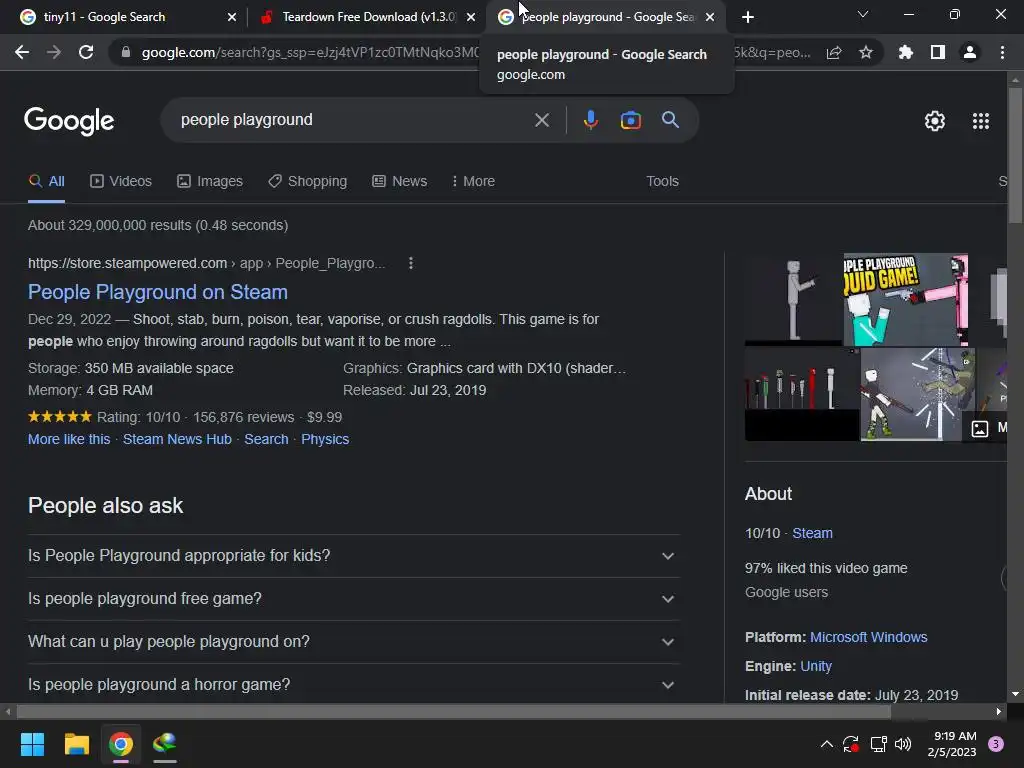Open the Chrome three-dot menu
Screen dimensions: 1024x768
[x=1002, y=52]
